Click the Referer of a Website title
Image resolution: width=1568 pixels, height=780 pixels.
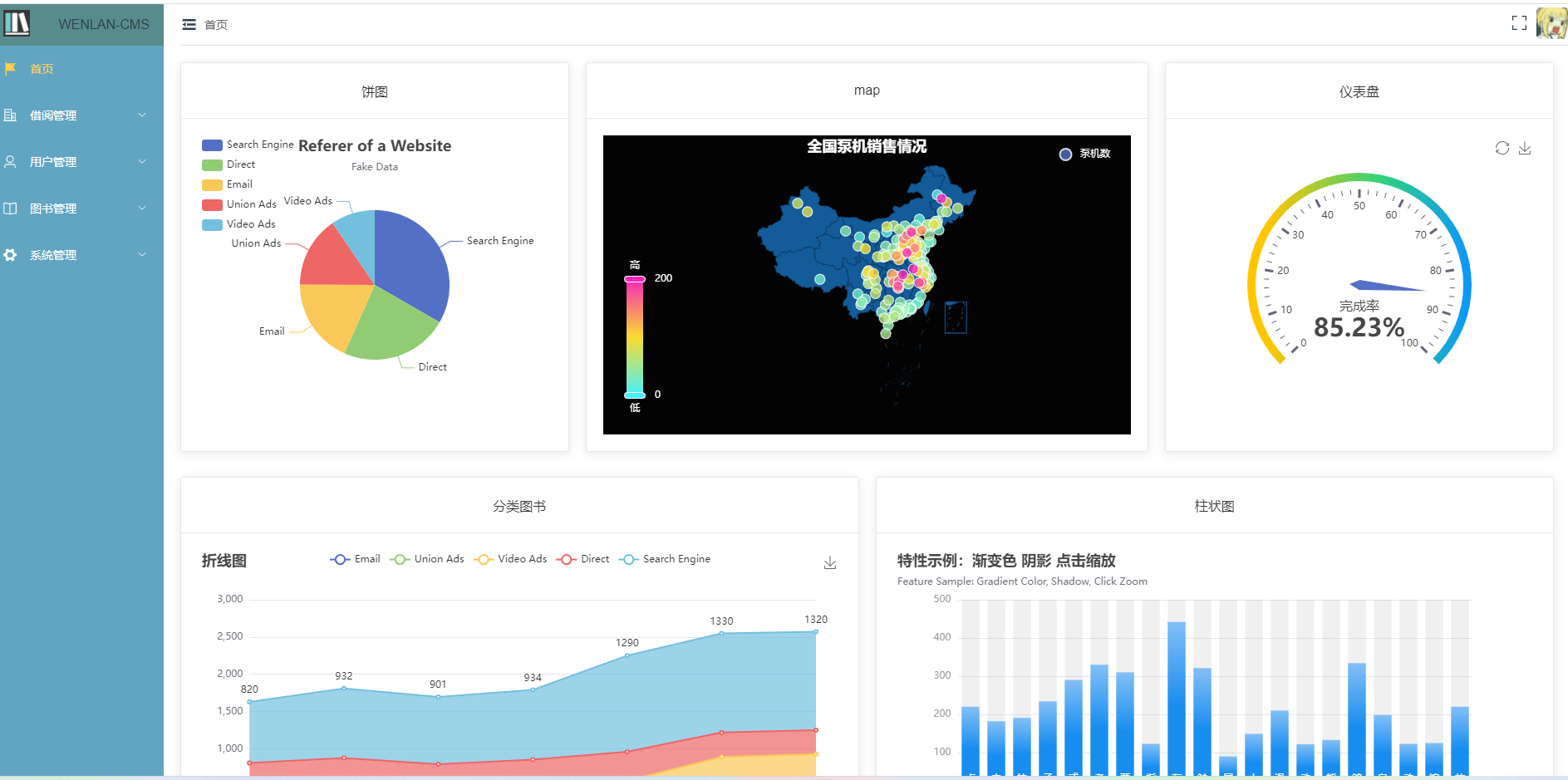coord(375,145)
